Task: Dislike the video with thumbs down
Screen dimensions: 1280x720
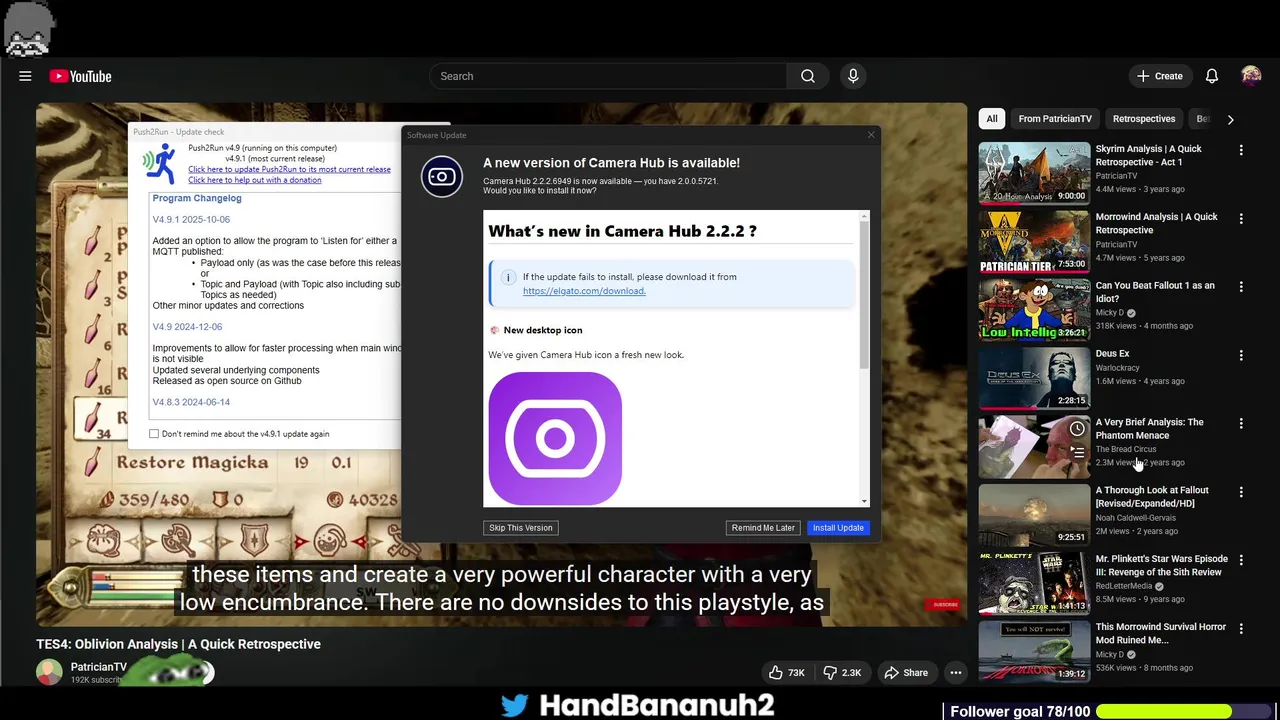Action: click(842, 673)
